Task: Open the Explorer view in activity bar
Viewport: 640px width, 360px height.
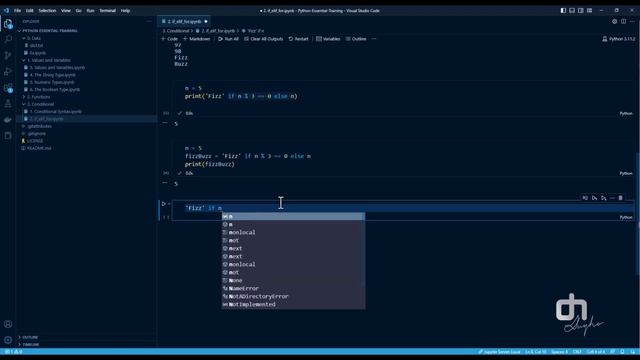Action: coord(8,24)
